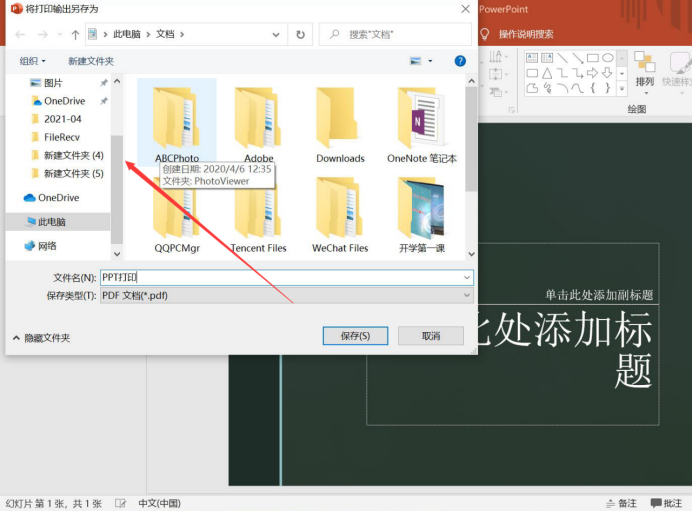Viewport: 693px width, 511px height.
Task: Choose the curve shape
Action: (578, 88)
